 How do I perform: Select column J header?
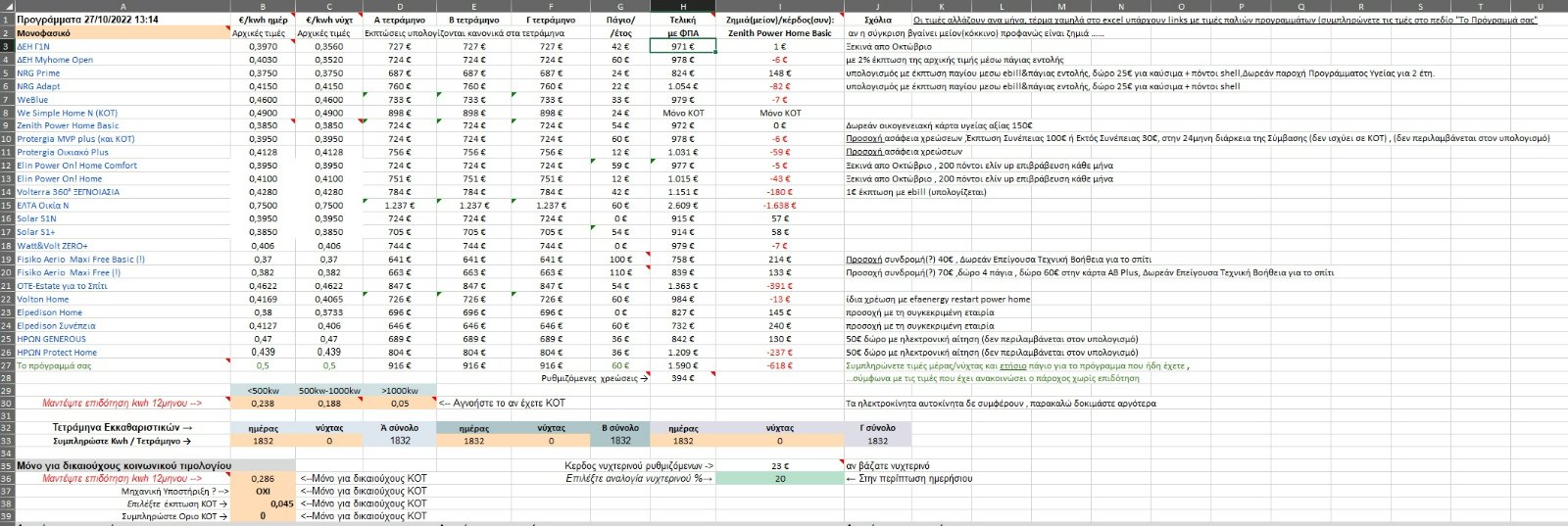(878, 6)
